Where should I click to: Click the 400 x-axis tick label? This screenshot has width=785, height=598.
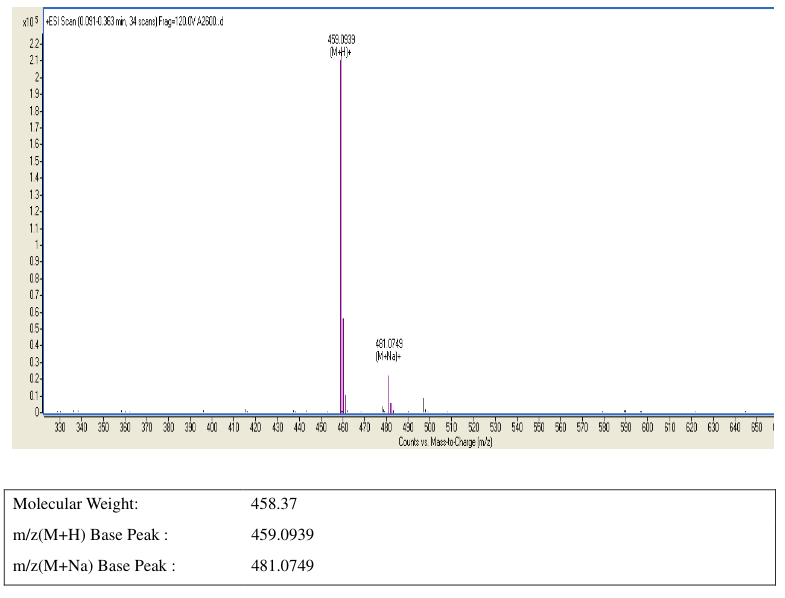[212, 427]
